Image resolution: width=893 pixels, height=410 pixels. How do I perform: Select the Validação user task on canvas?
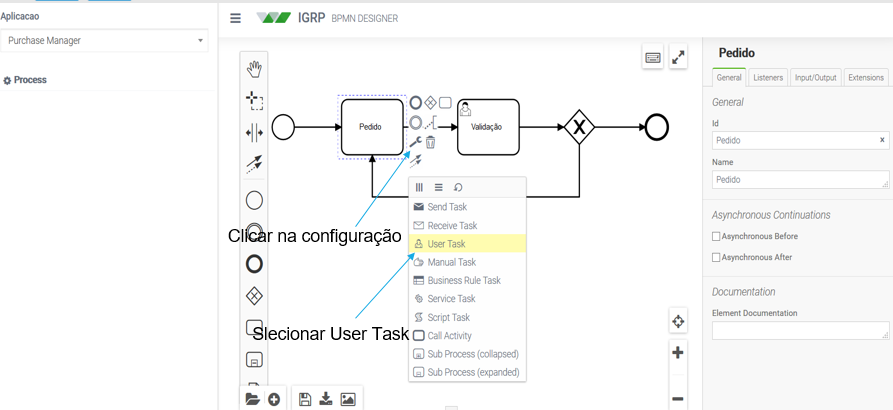point(488,127)
